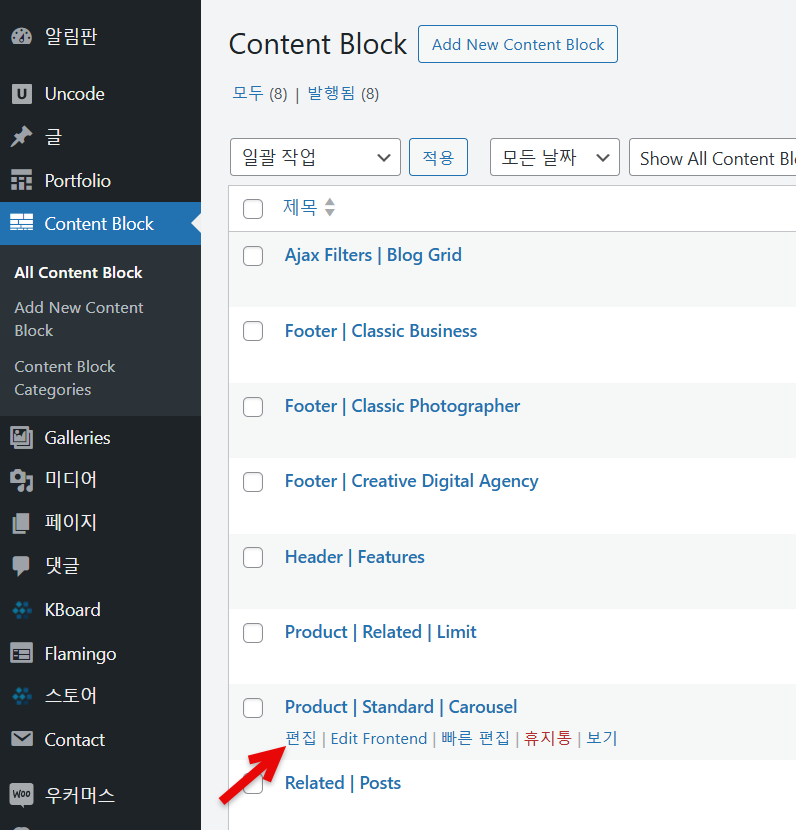This screenshot has height=830, width=796.
Task: Open Footer | Creative Digital Agency
Action: pyautogui.click(x=411, y=481)
